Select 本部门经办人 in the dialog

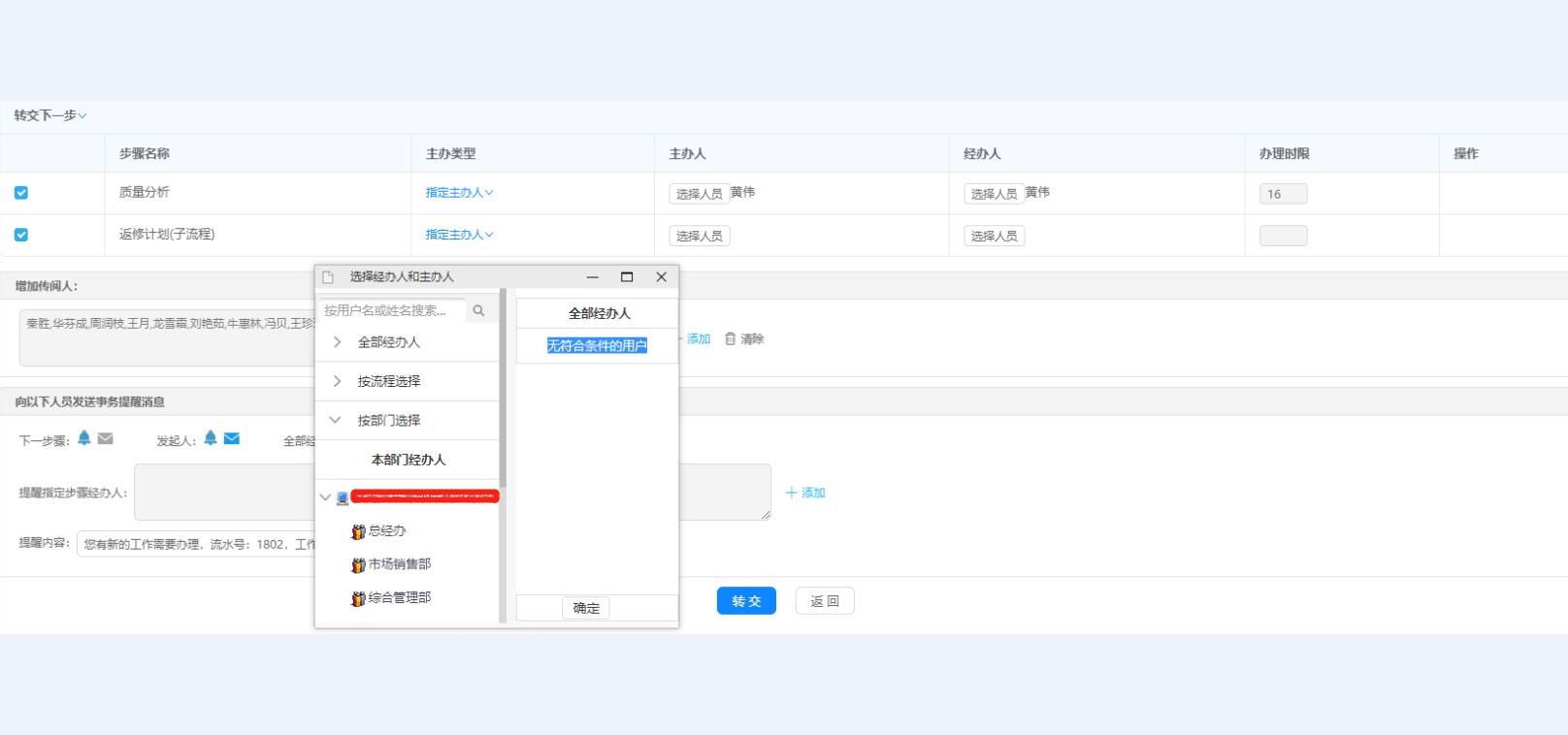point(408,460)
